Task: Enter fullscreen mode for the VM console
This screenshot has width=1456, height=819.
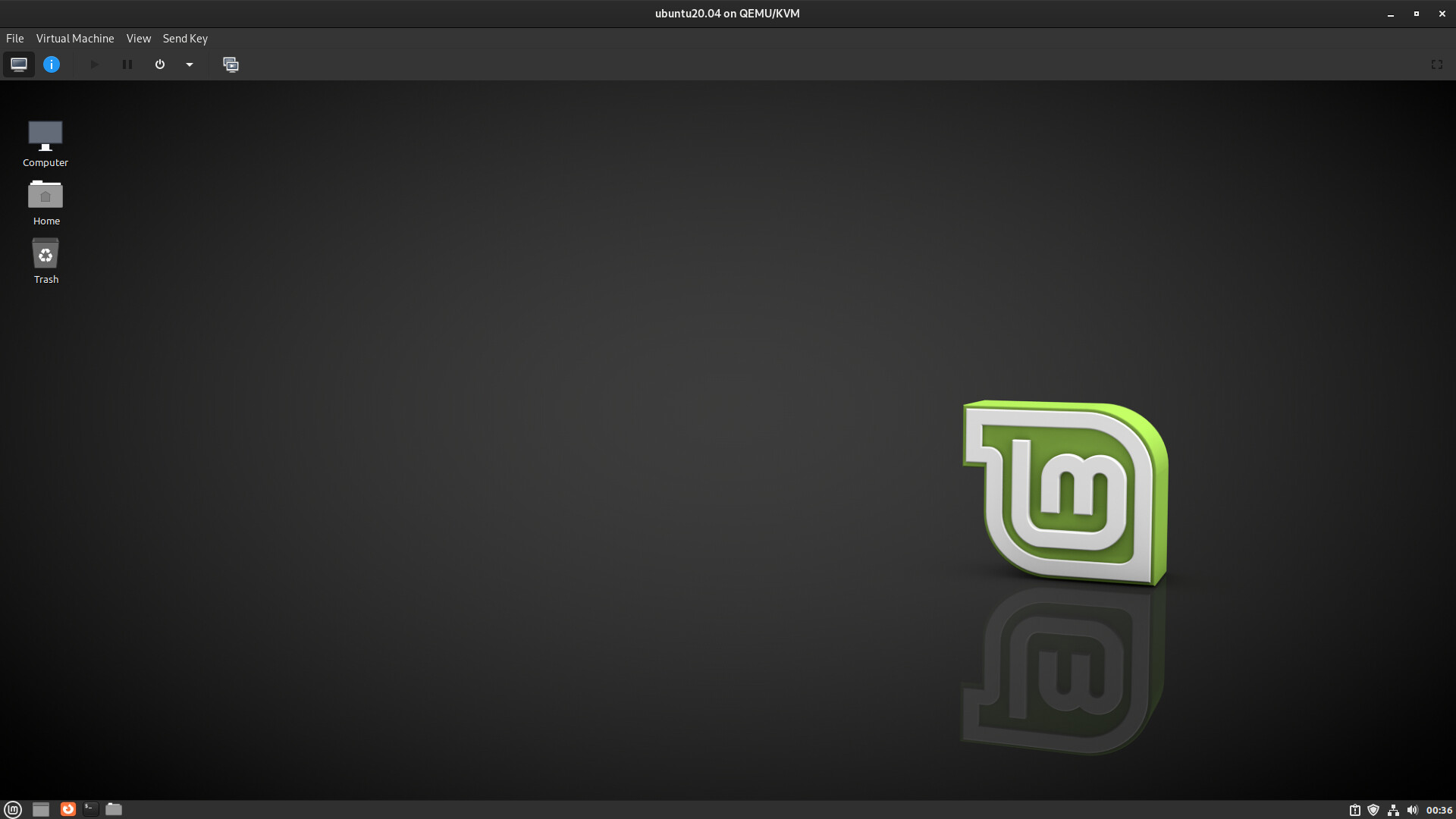Action: [x=1437, y=64]
